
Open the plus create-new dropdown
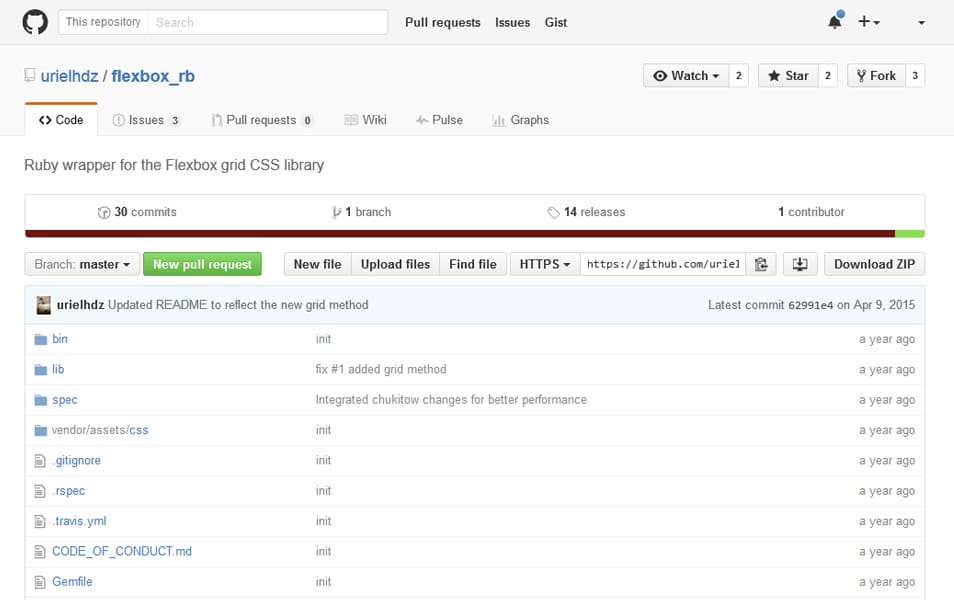pyautogui.click(x=868, y=22)
